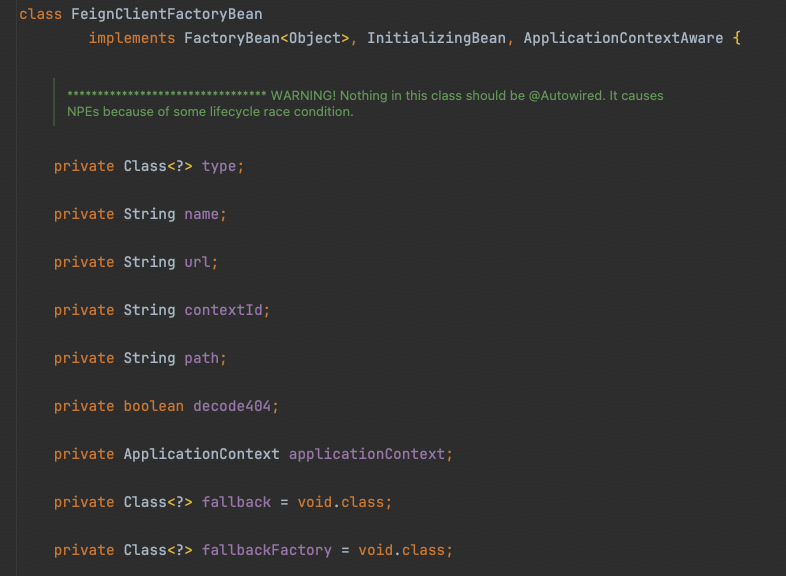This screenshot has height=576, width=786.
Task: Click the String type before 'path'
Action: 149,358
